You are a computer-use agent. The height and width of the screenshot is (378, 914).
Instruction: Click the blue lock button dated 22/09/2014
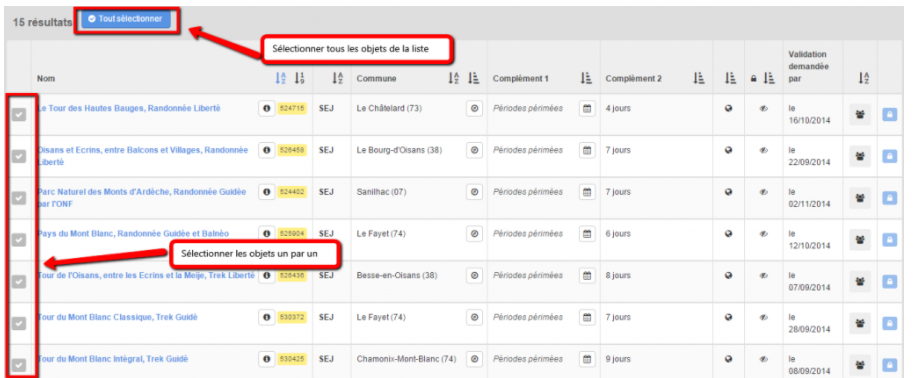point(890,156)
